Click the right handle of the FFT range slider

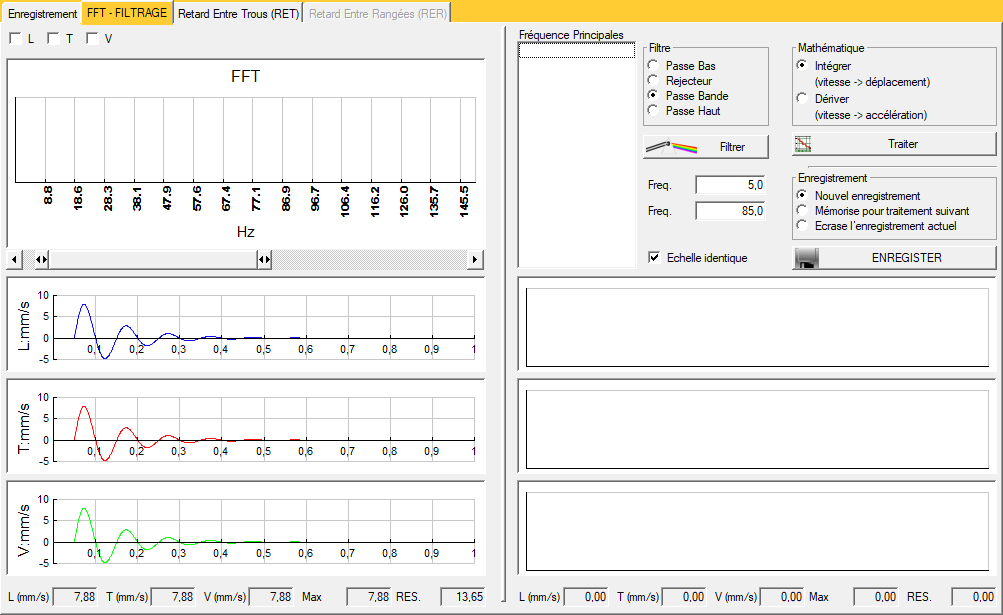[264, 259]
